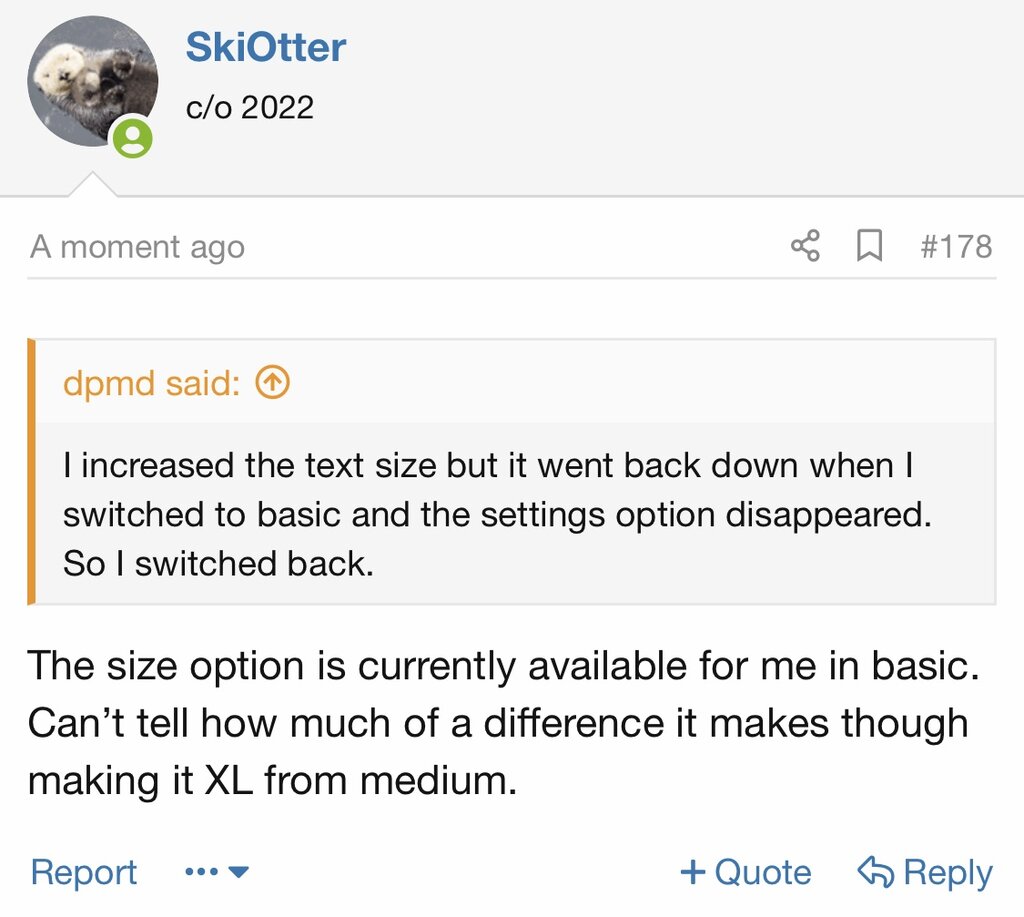Click the up-arrow icon beside "dpmd said:"

tap(272, 383)
